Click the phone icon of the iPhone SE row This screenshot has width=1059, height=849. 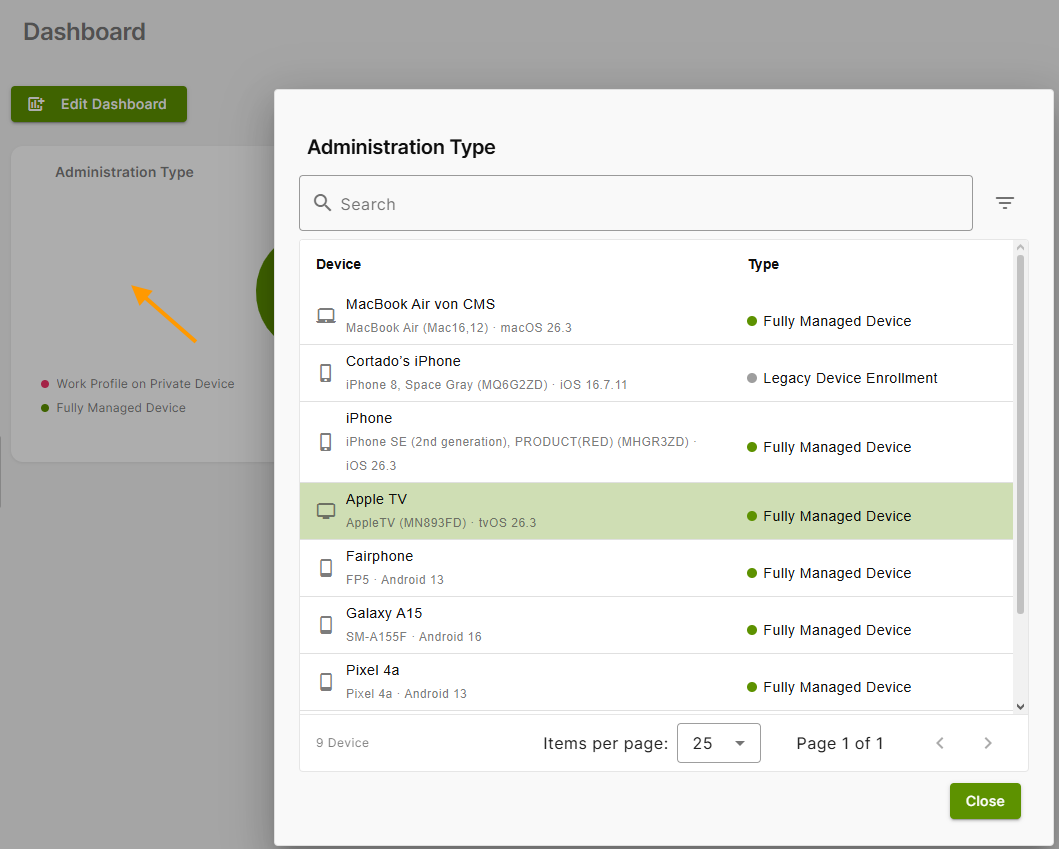click(326, 442)
